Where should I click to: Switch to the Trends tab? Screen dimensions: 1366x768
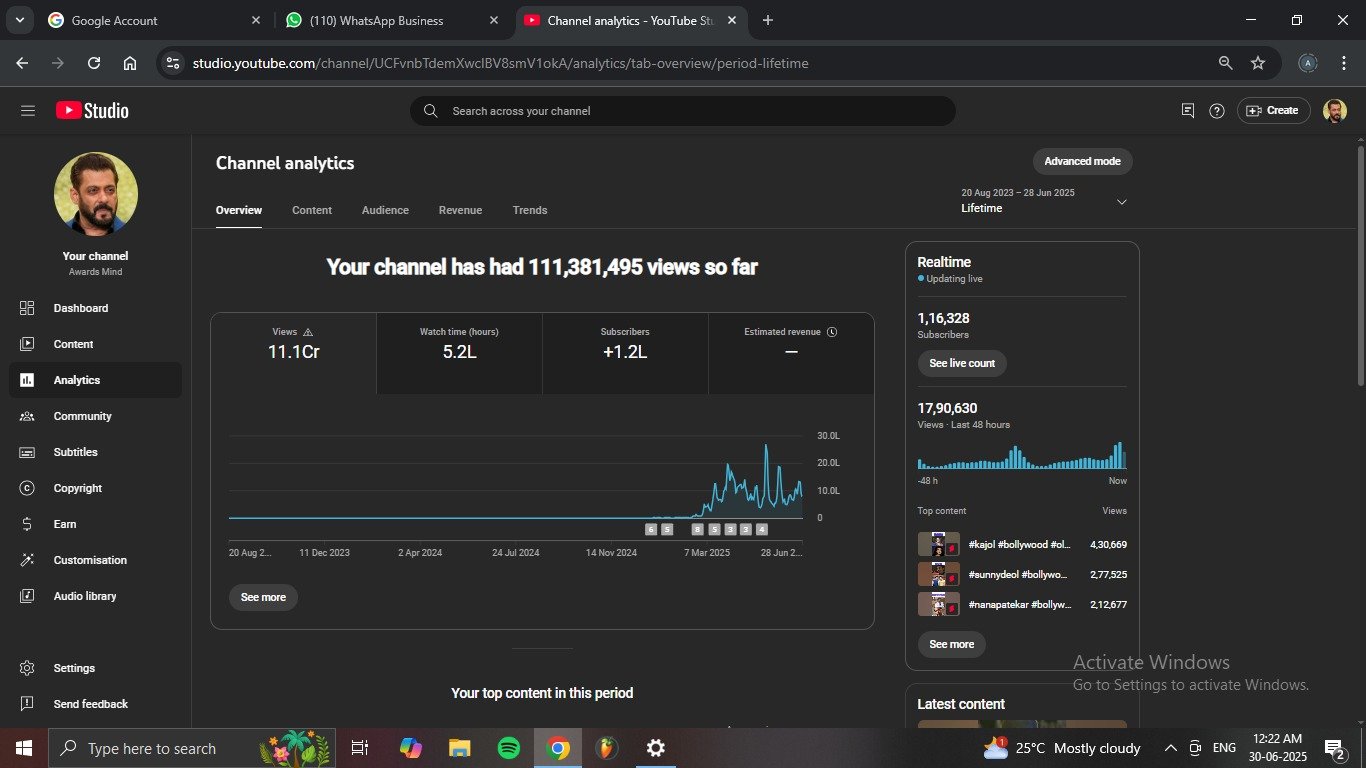[530, 210]
